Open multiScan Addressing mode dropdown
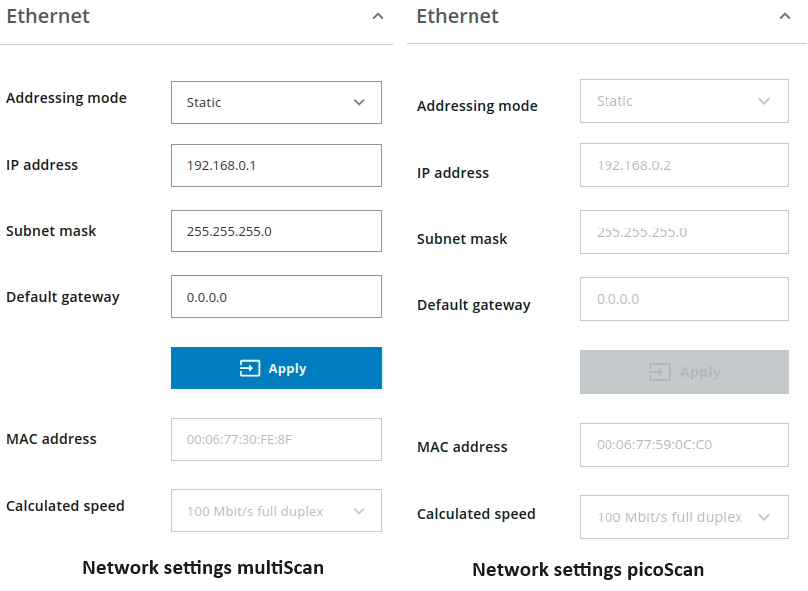 click(x=276, y=102)
